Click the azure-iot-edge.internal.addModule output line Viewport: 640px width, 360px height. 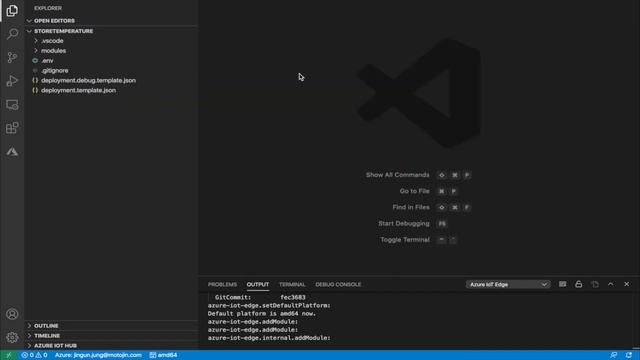(269, 338)
